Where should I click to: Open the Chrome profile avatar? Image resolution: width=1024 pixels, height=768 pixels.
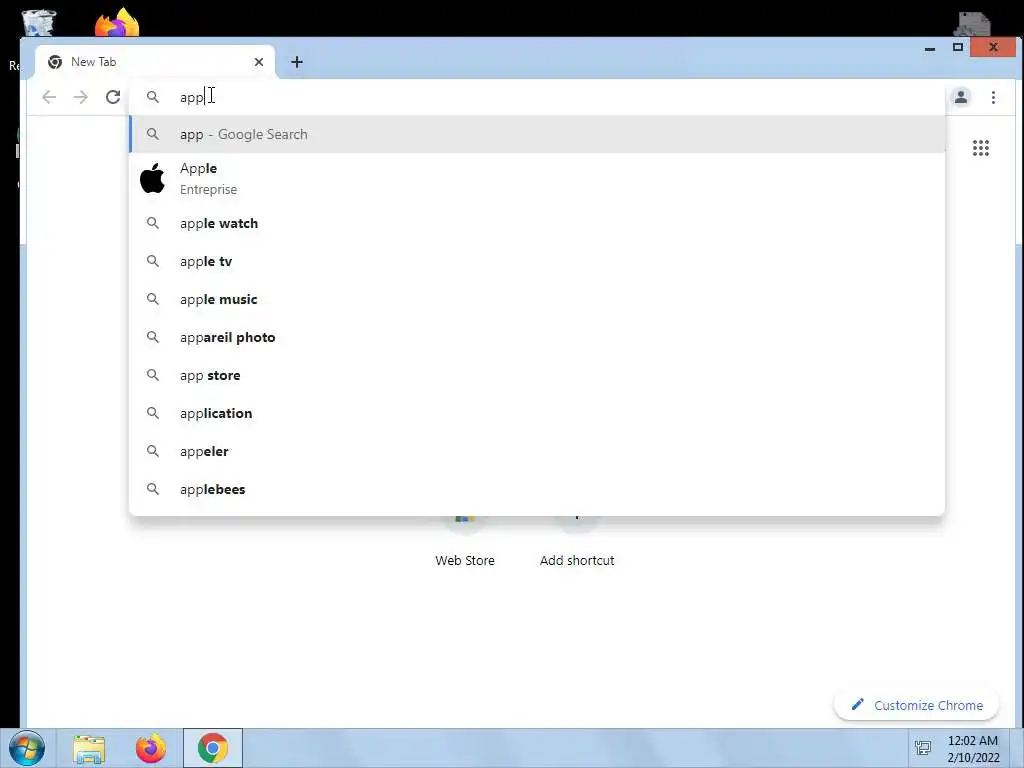961,97
